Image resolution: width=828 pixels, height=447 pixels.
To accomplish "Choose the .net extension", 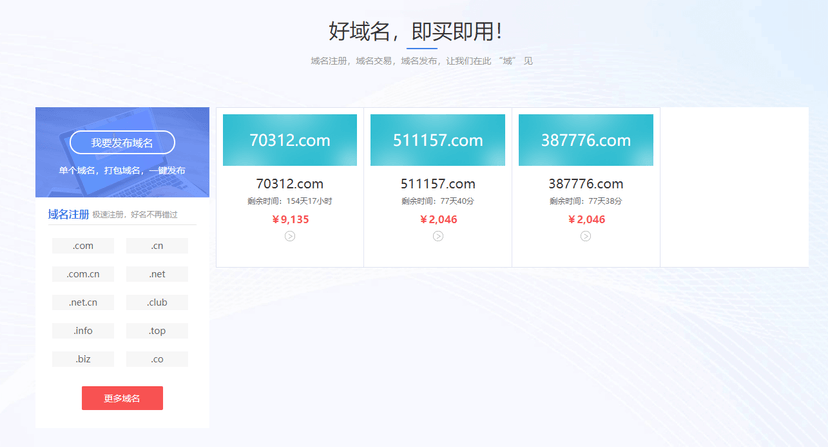I will click(157, 274).
